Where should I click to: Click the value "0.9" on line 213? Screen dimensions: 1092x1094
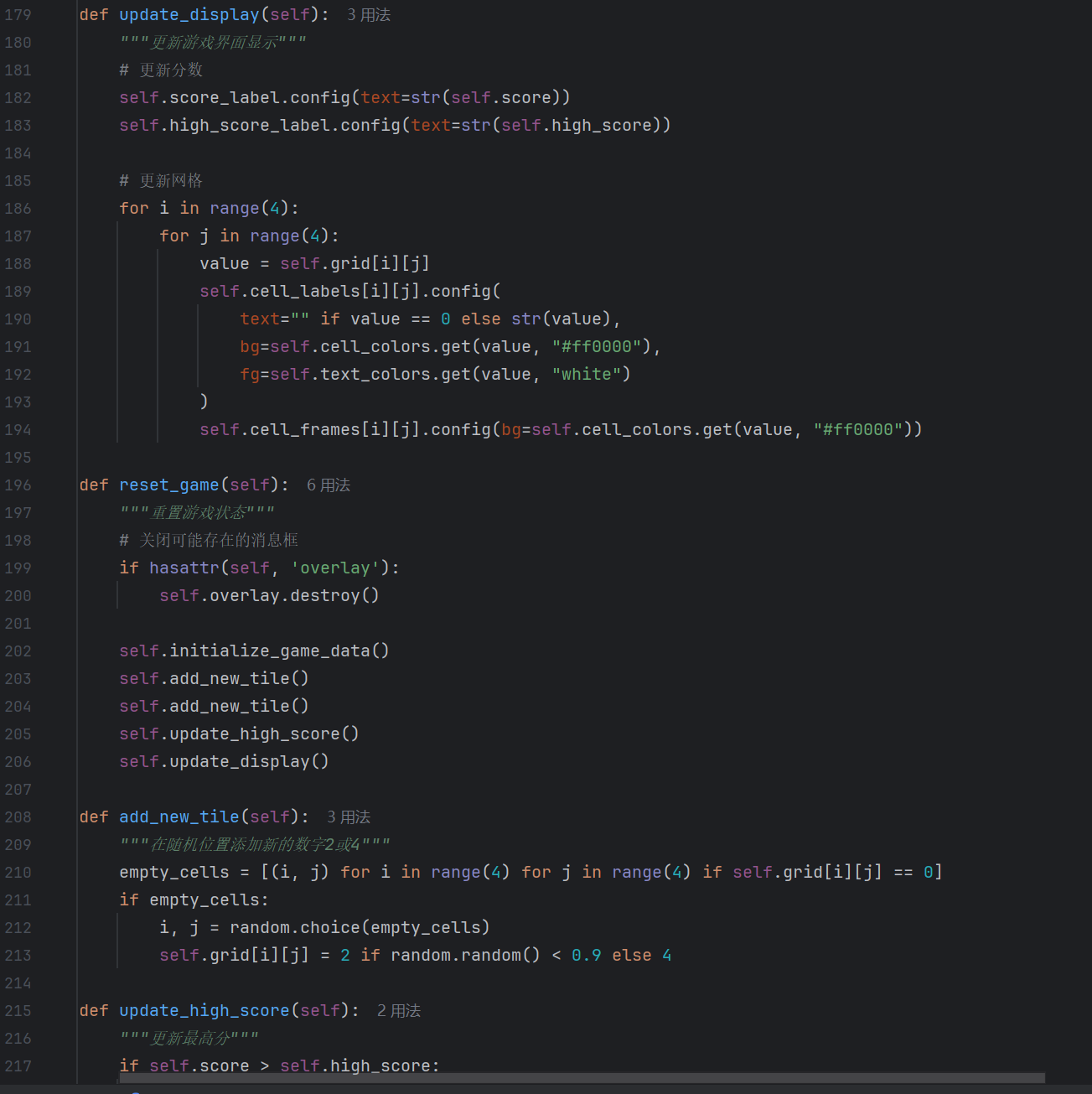click(587, 956)
